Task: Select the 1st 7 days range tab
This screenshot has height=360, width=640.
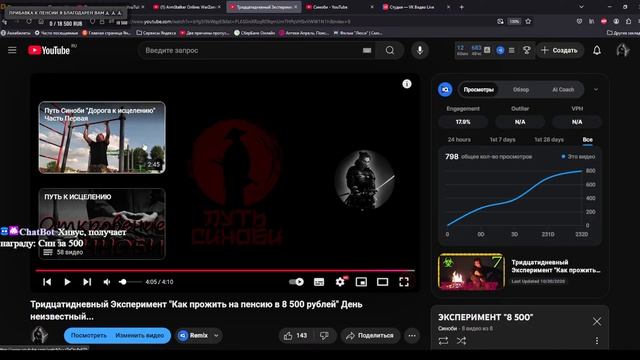Action: (502, 140)
